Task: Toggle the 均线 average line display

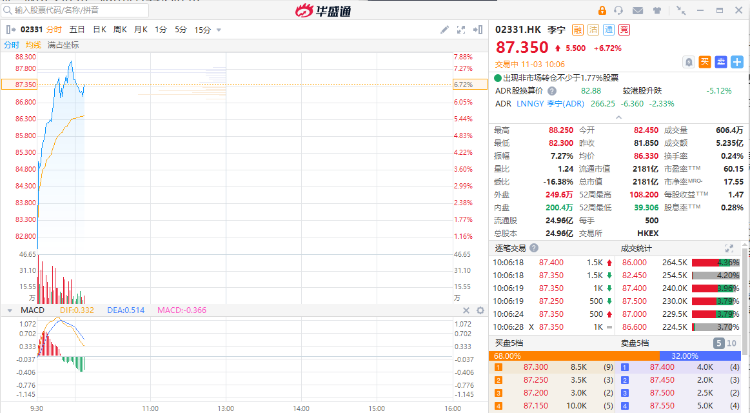Action: pyautogui.click(x=33, y=45)
